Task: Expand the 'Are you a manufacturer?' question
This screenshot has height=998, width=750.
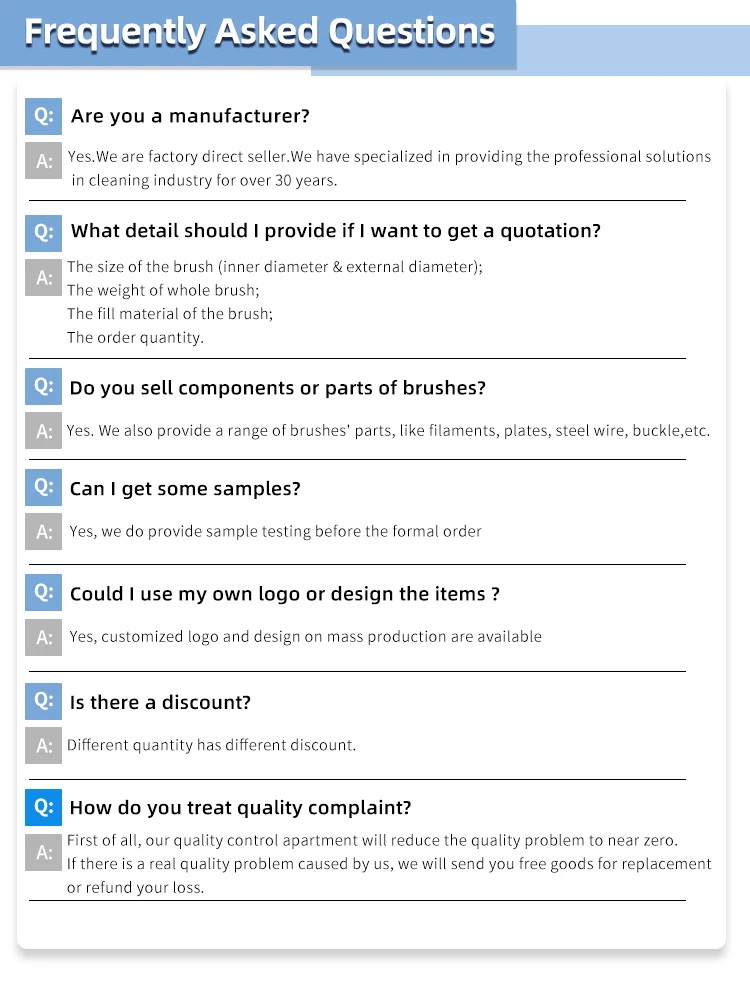Action: point(190,116)
